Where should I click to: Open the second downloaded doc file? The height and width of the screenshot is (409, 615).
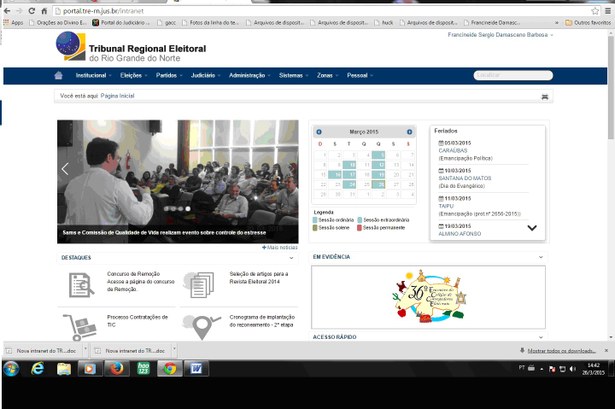click(x=131, y=351)
